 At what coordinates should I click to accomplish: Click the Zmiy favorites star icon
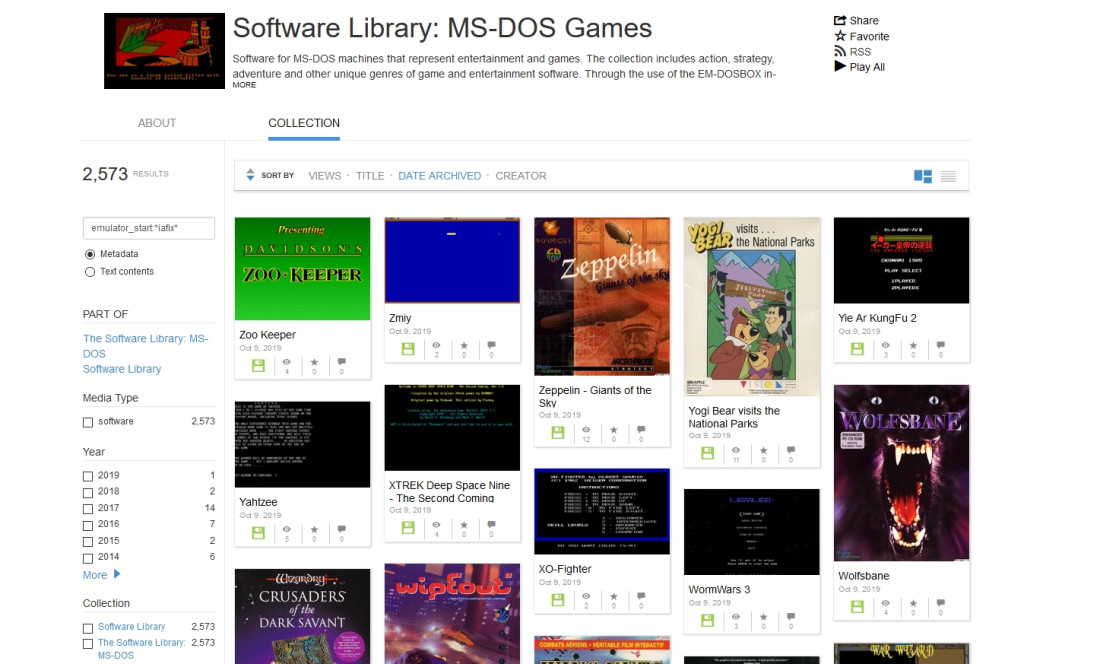464,345
